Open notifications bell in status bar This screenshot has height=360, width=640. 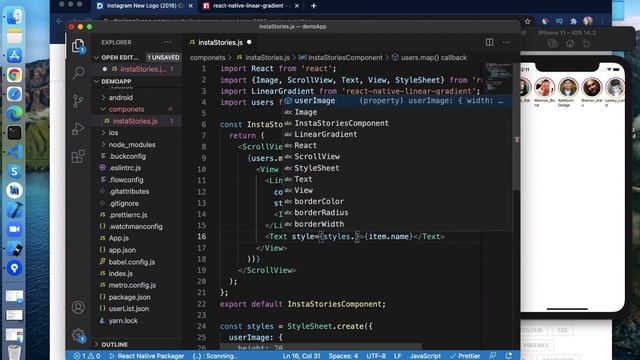coord(509,356)
